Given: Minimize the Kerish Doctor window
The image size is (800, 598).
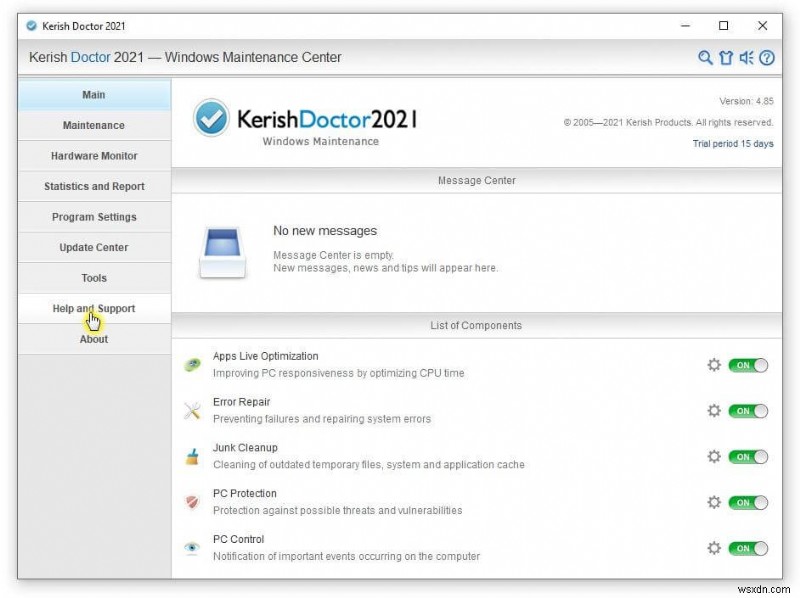Looking at the screenshot, I should (685, 26).
